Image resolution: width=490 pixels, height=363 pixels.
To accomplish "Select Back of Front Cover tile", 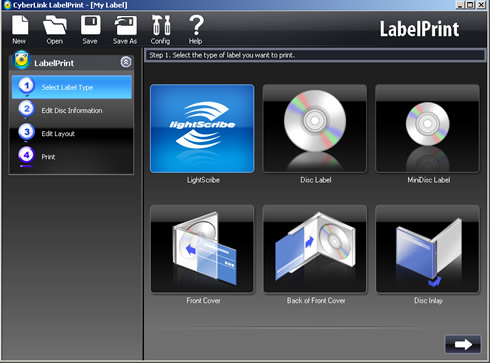I will click(x=315, y=249).
